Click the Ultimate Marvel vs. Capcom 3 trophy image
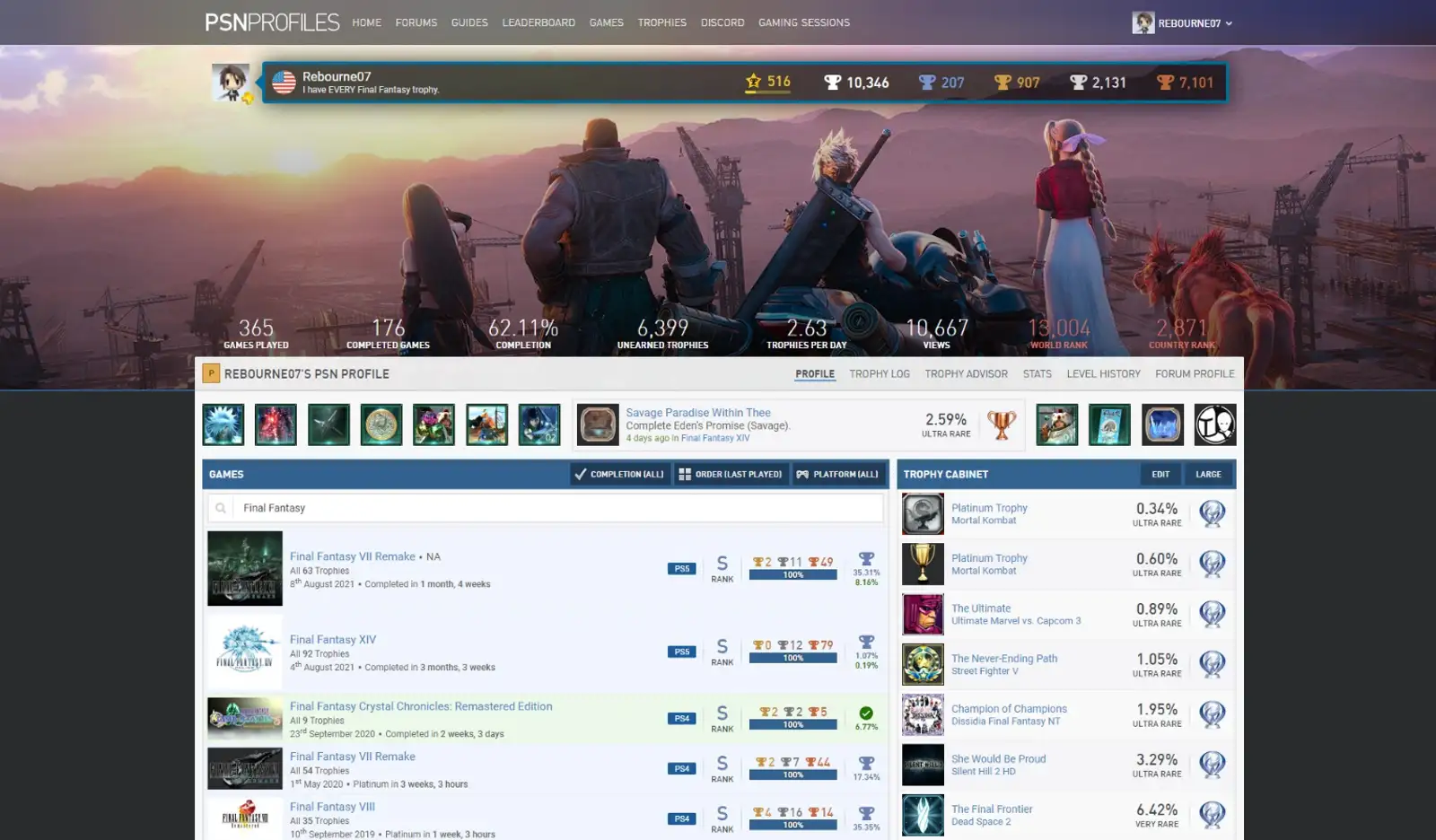 [x=923, y=615]
